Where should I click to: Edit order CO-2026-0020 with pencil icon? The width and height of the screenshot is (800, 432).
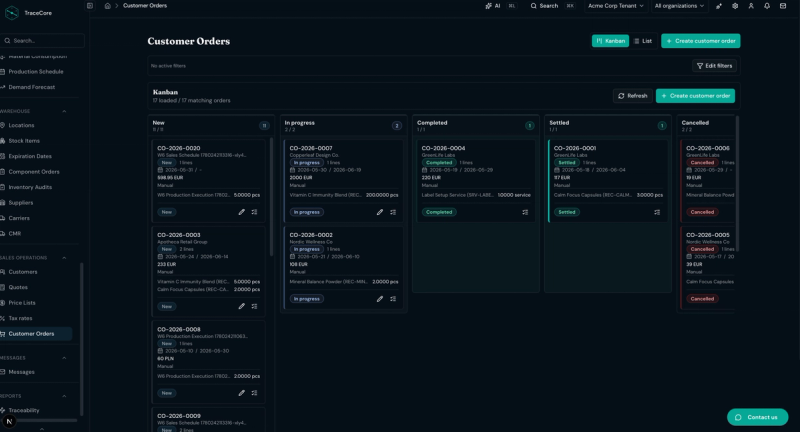(242, 212)
